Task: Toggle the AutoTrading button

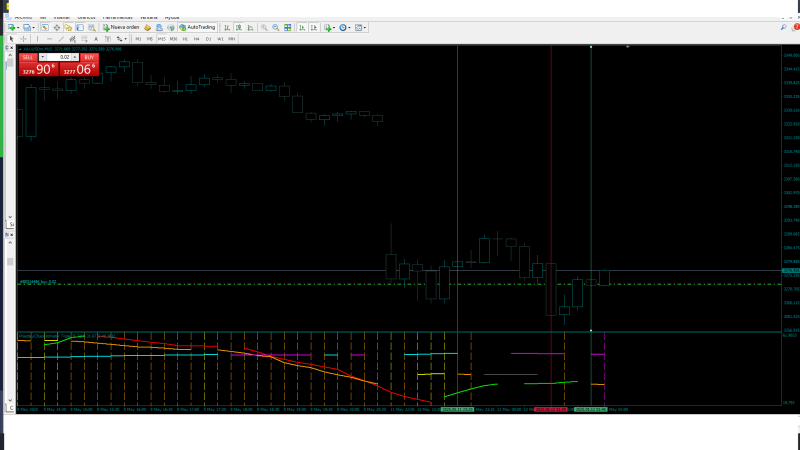Action: 197,28
